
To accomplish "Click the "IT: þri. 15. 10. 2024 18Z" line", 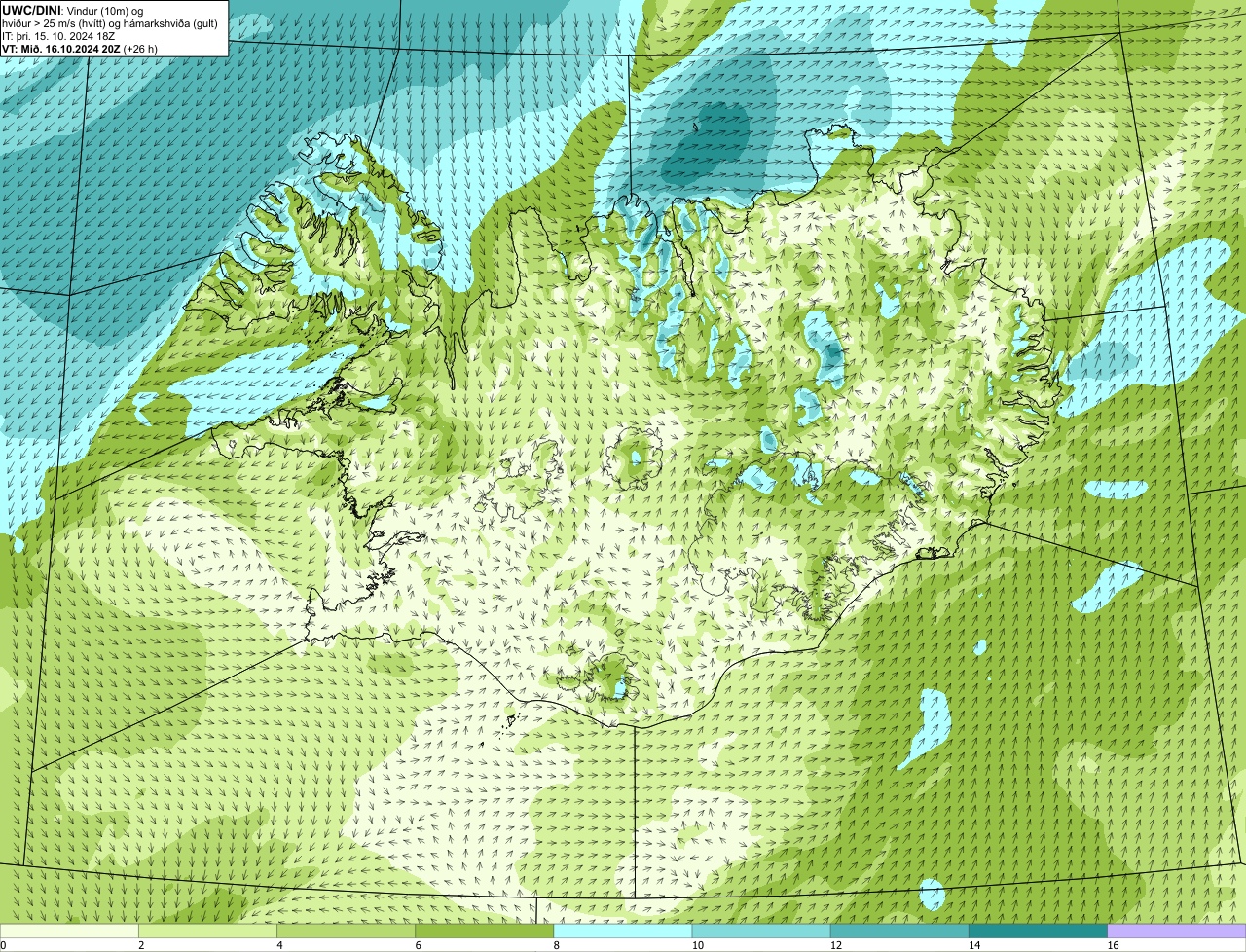I will (x=58, y=35).
